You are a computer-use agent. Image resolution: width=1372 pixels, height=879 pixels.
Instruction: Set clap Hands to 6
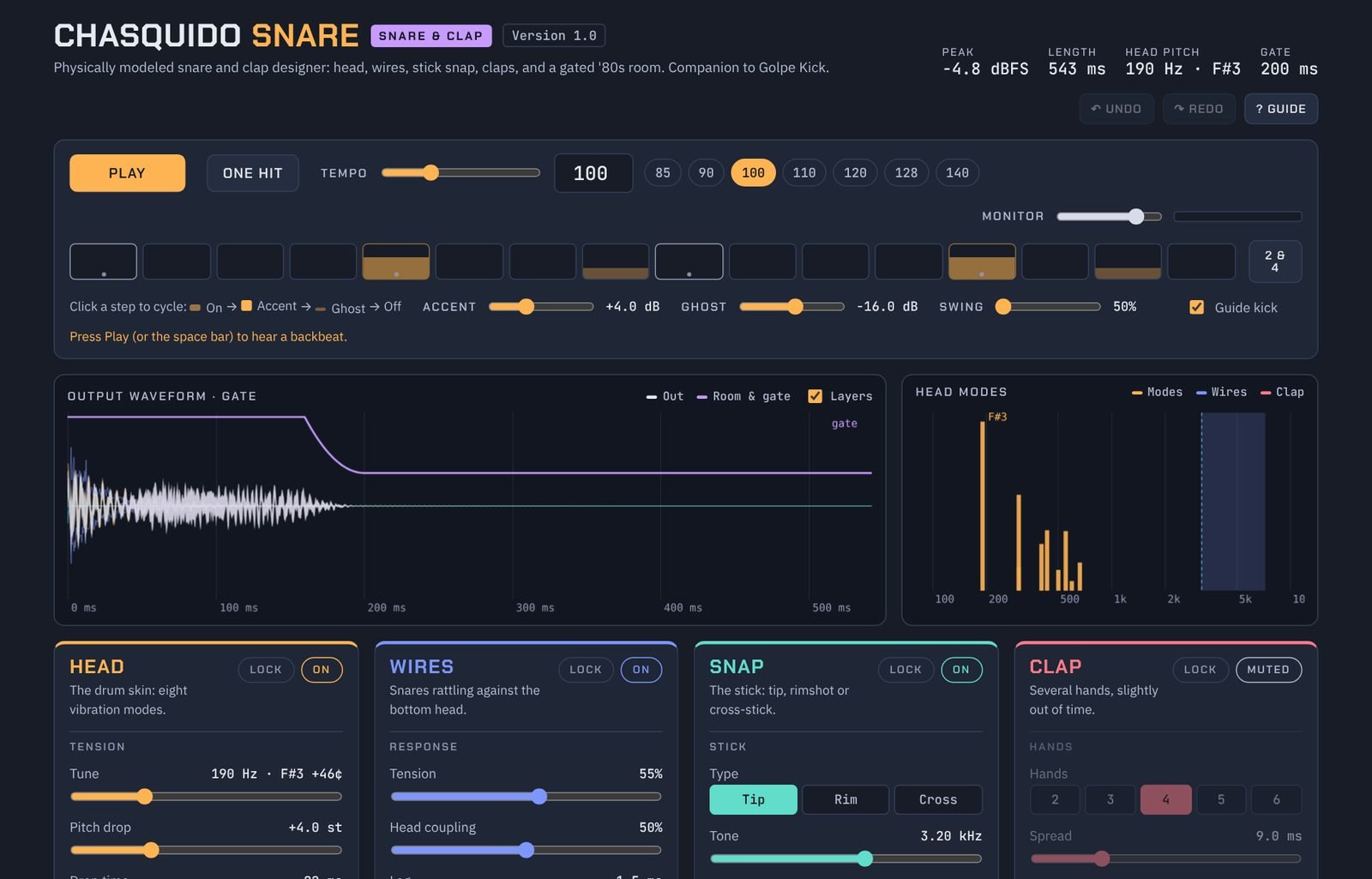(1277, 799)
